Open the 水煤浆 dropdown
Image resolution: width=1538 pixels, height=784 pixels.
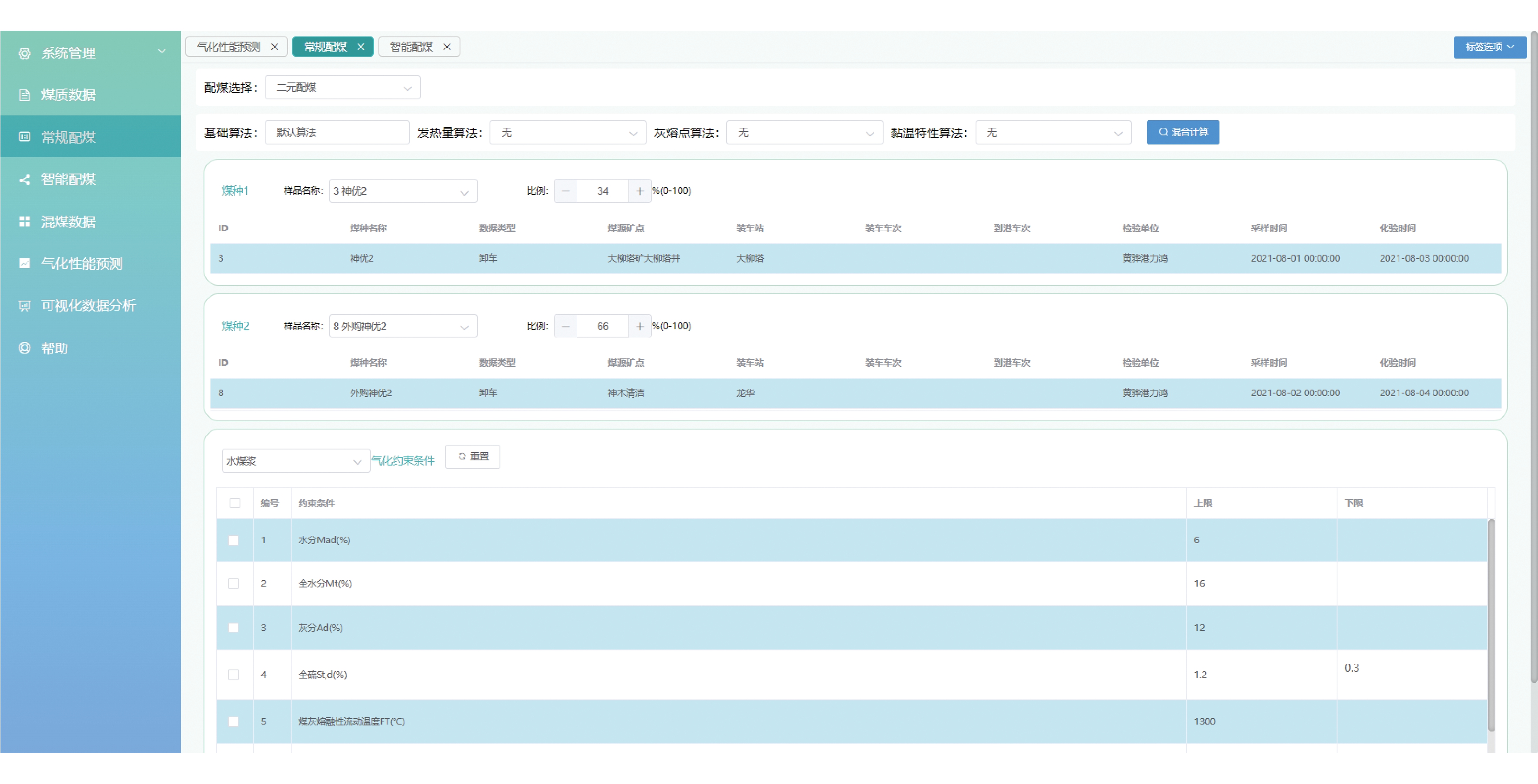(296, 461)
